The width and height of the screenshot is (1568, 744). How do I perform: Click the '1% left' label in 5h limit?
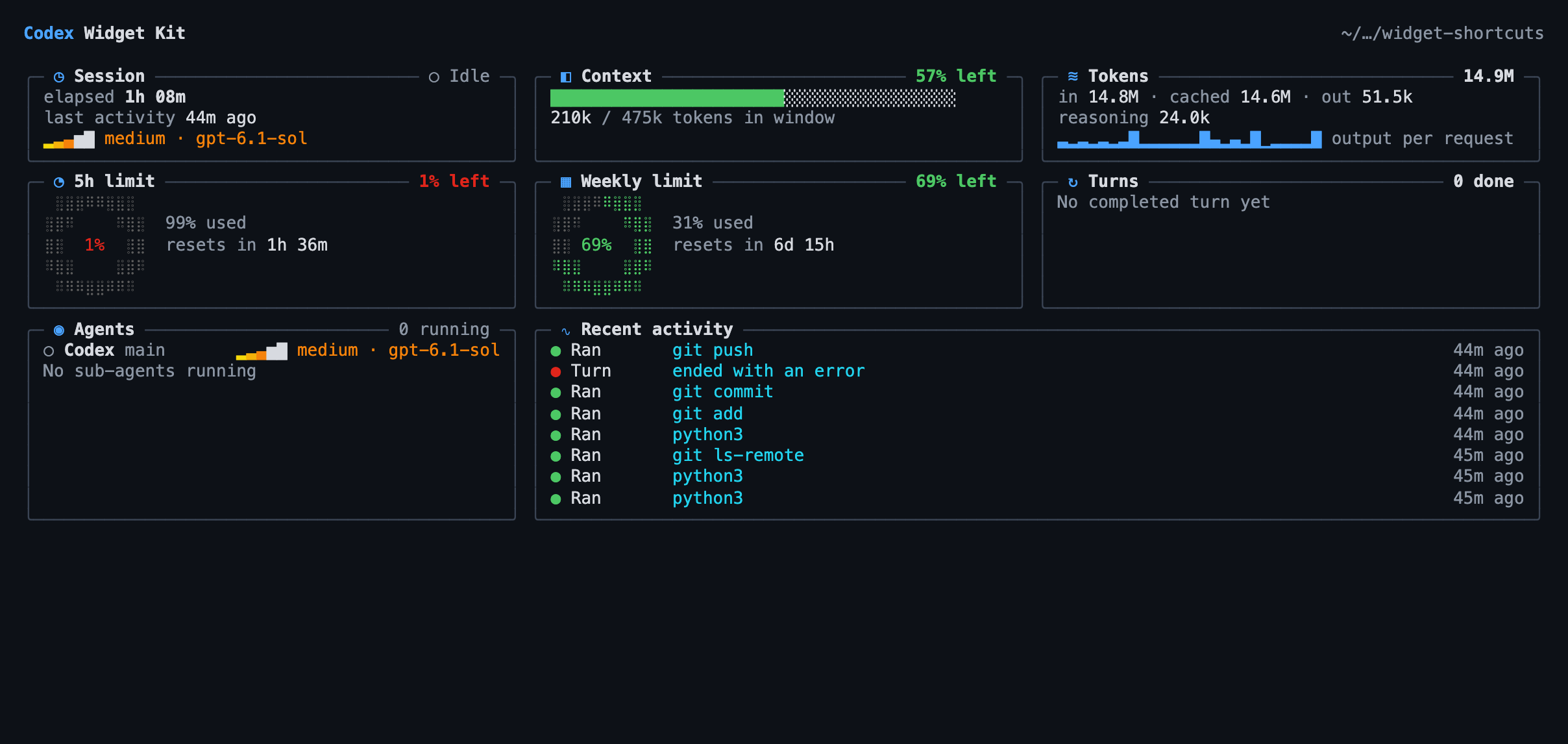454,181
